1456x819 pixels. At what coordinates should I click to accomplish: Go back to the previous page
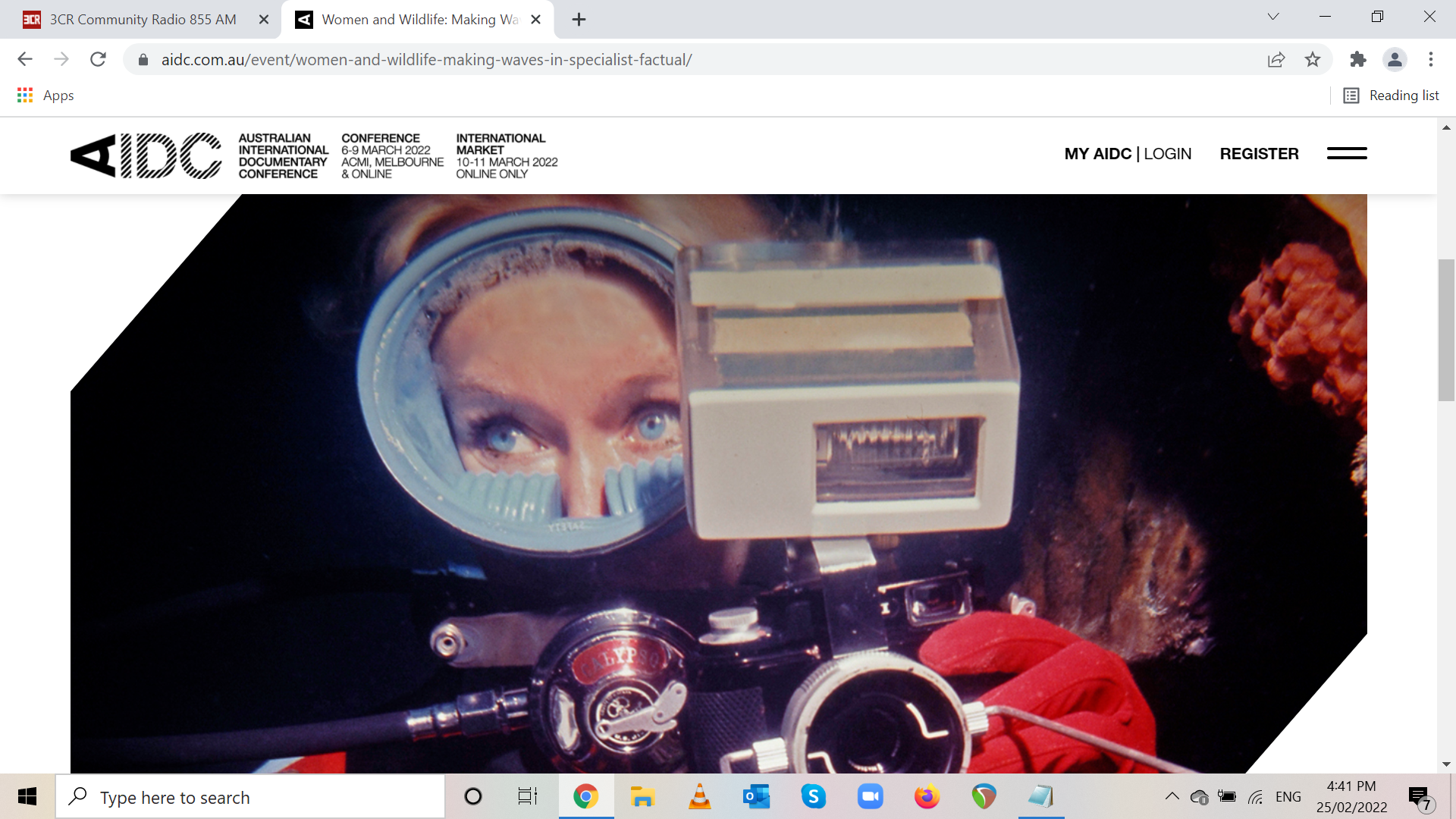pos(25,59)
